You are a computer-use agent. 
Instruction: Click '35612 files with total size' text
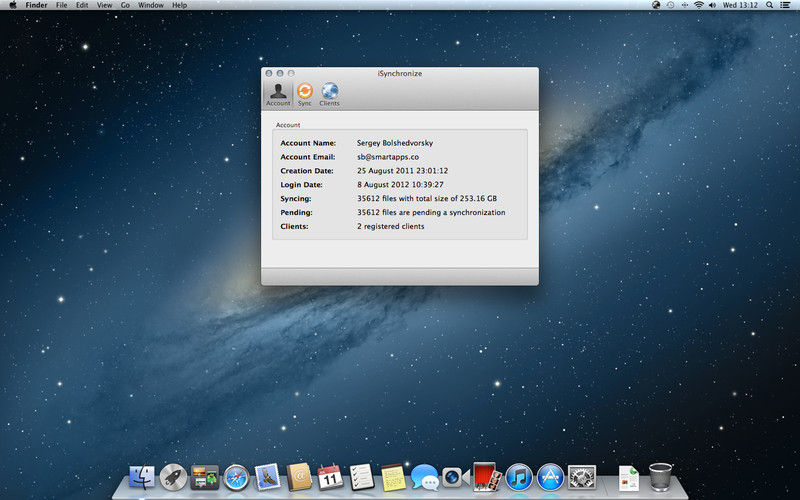coord(427,198)
